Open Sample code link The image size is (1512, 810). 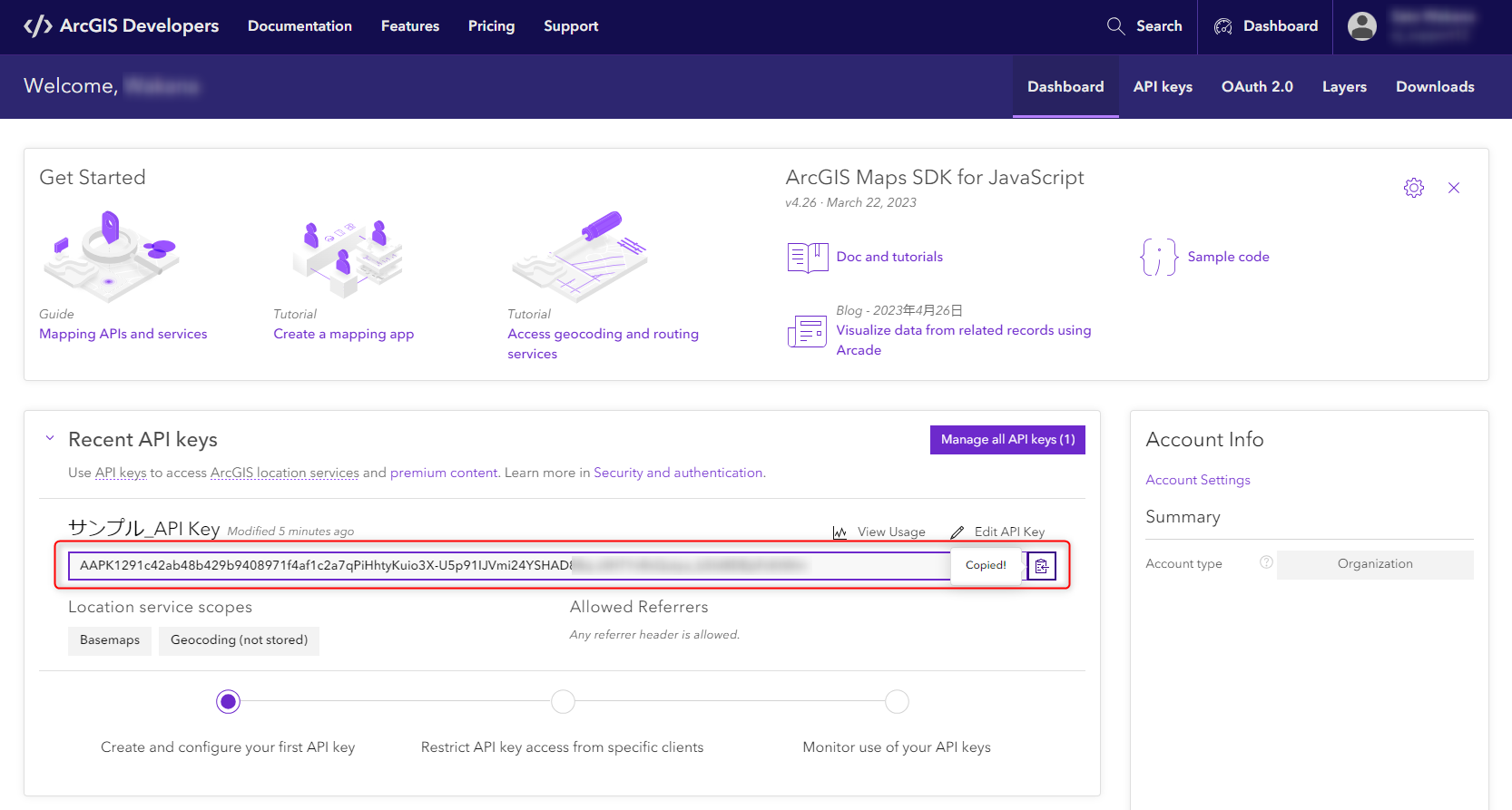tap(1228, 257)
